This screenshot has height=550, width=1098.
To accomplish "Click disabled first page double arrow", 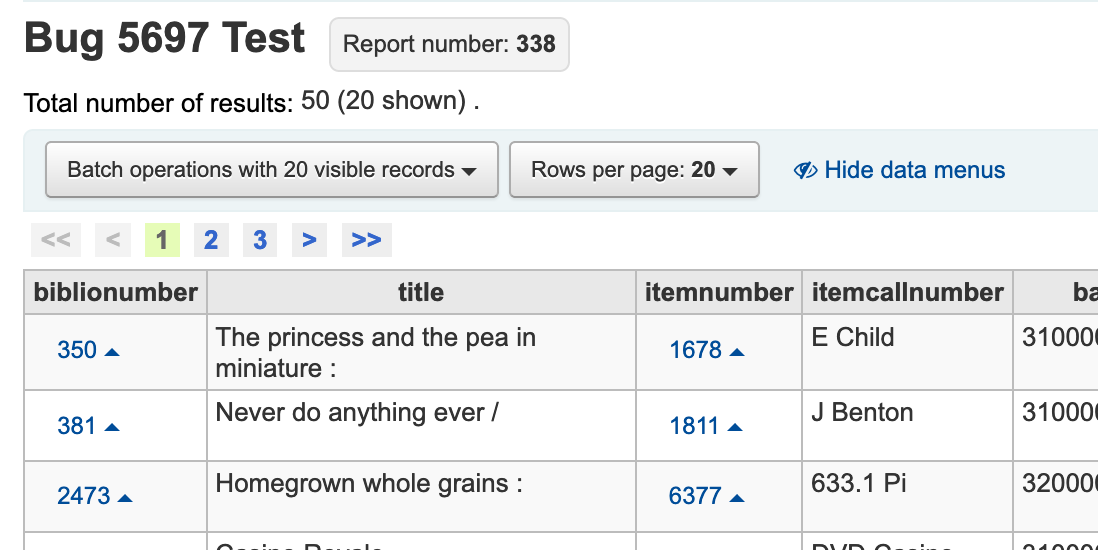I will pyautogui.click(x=56, y=240).
